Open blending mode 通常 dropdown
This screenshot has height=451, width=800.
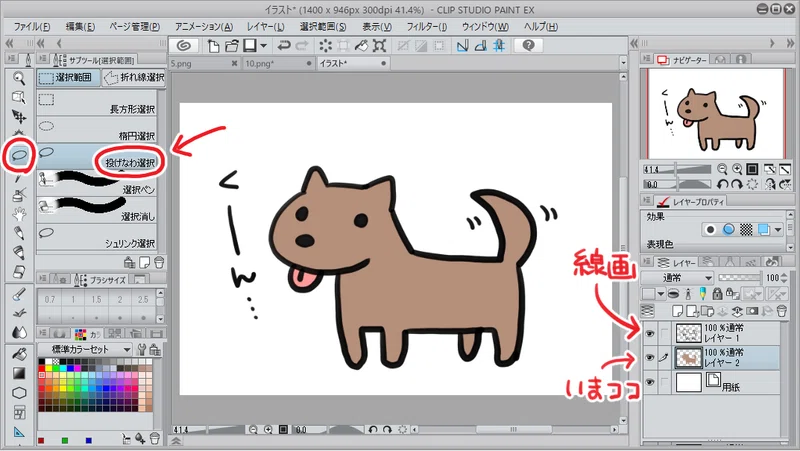(677, 278)
